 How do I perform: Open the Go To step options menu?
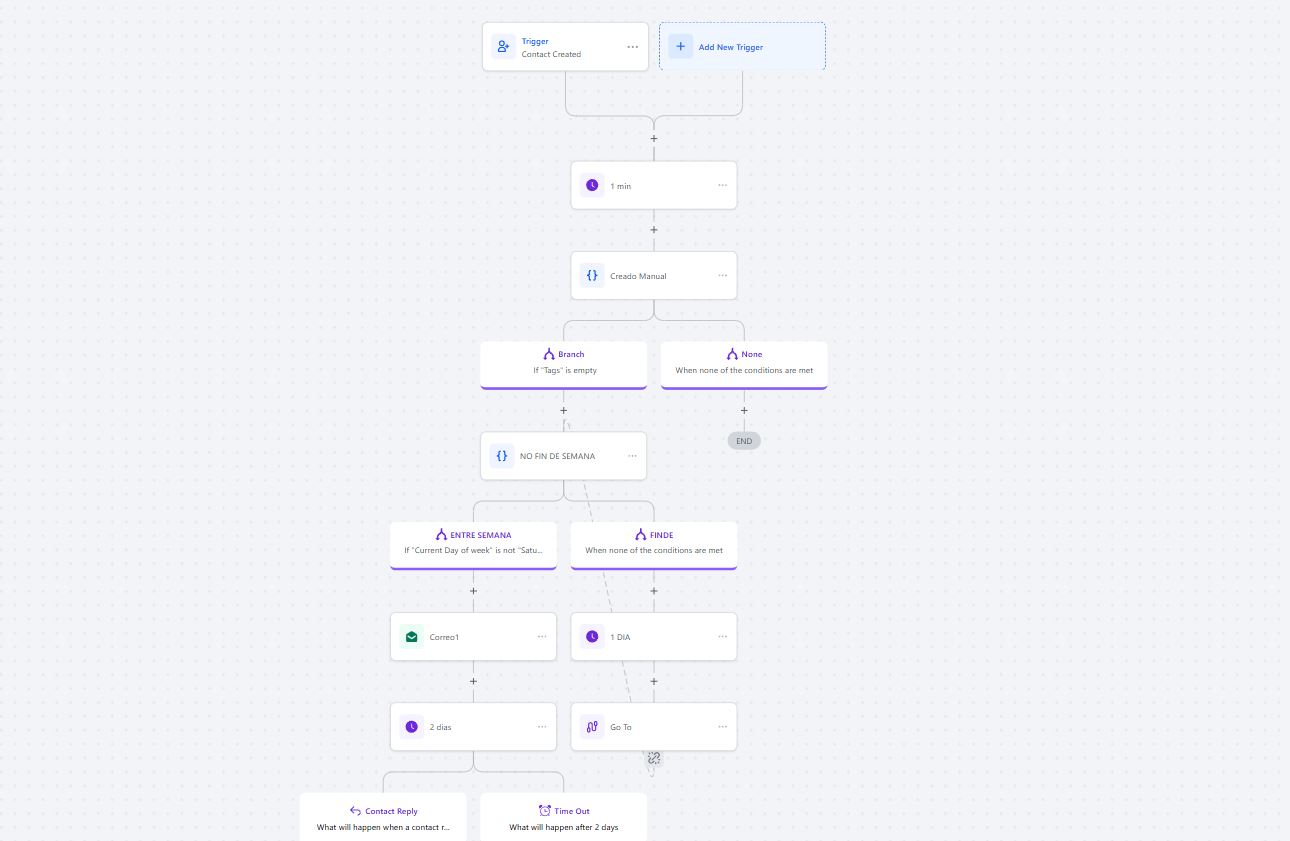pyautogui.click(x=722, y=727)
